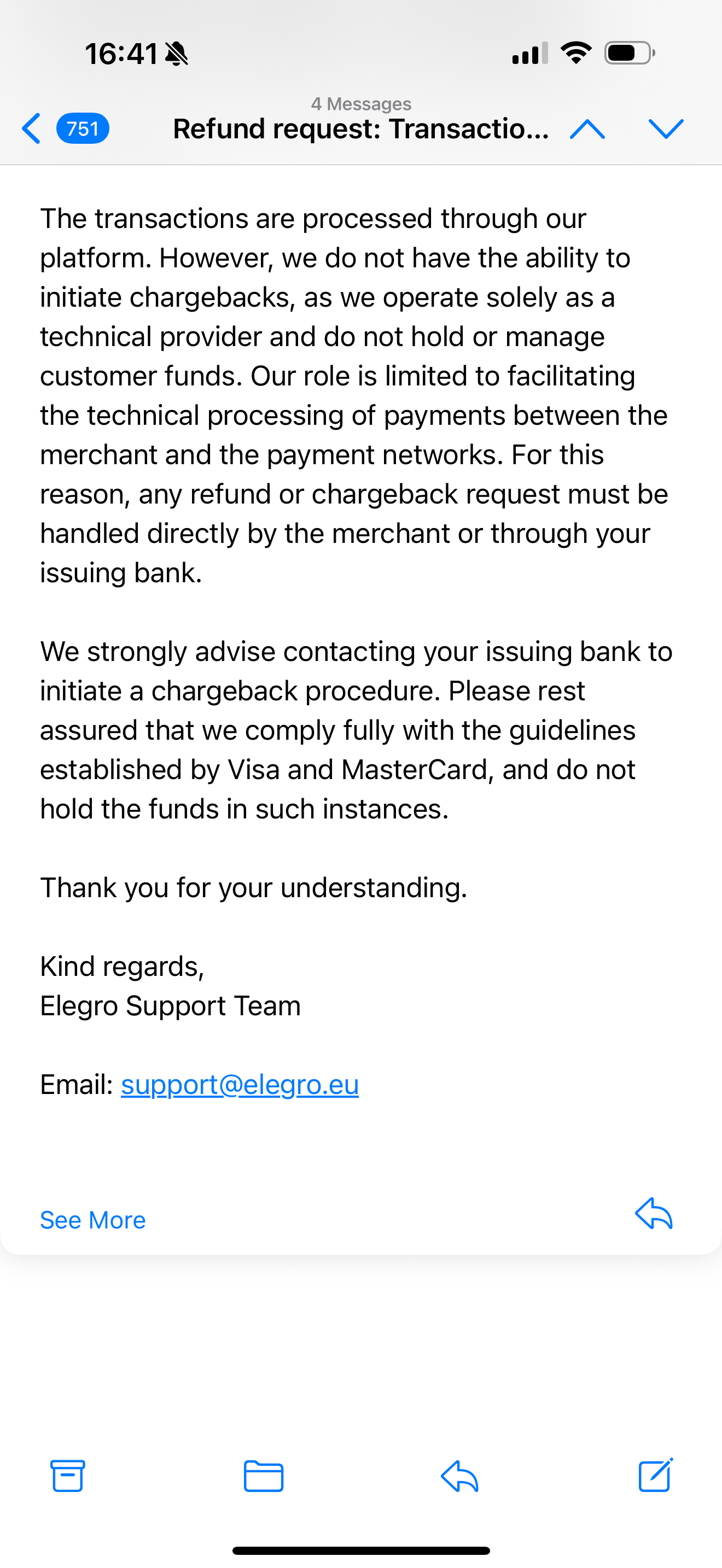Tap the 751 unread count badge
The height and width of the screenshot is (1568, 722).
pyautogui.click(x=83, y=129)
